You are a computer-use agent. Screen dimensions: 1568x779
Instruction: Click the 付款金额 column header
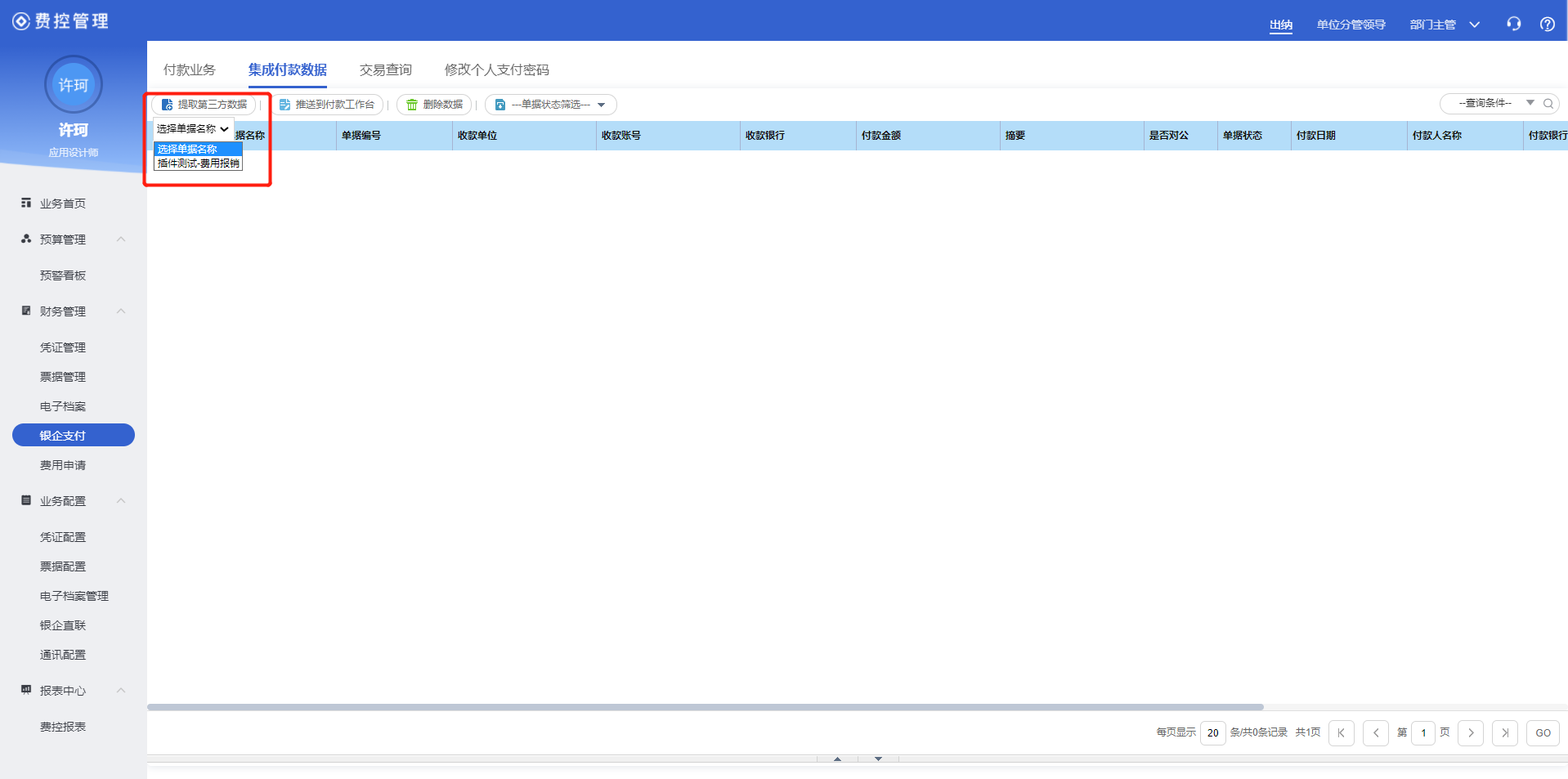coord(928,136)
